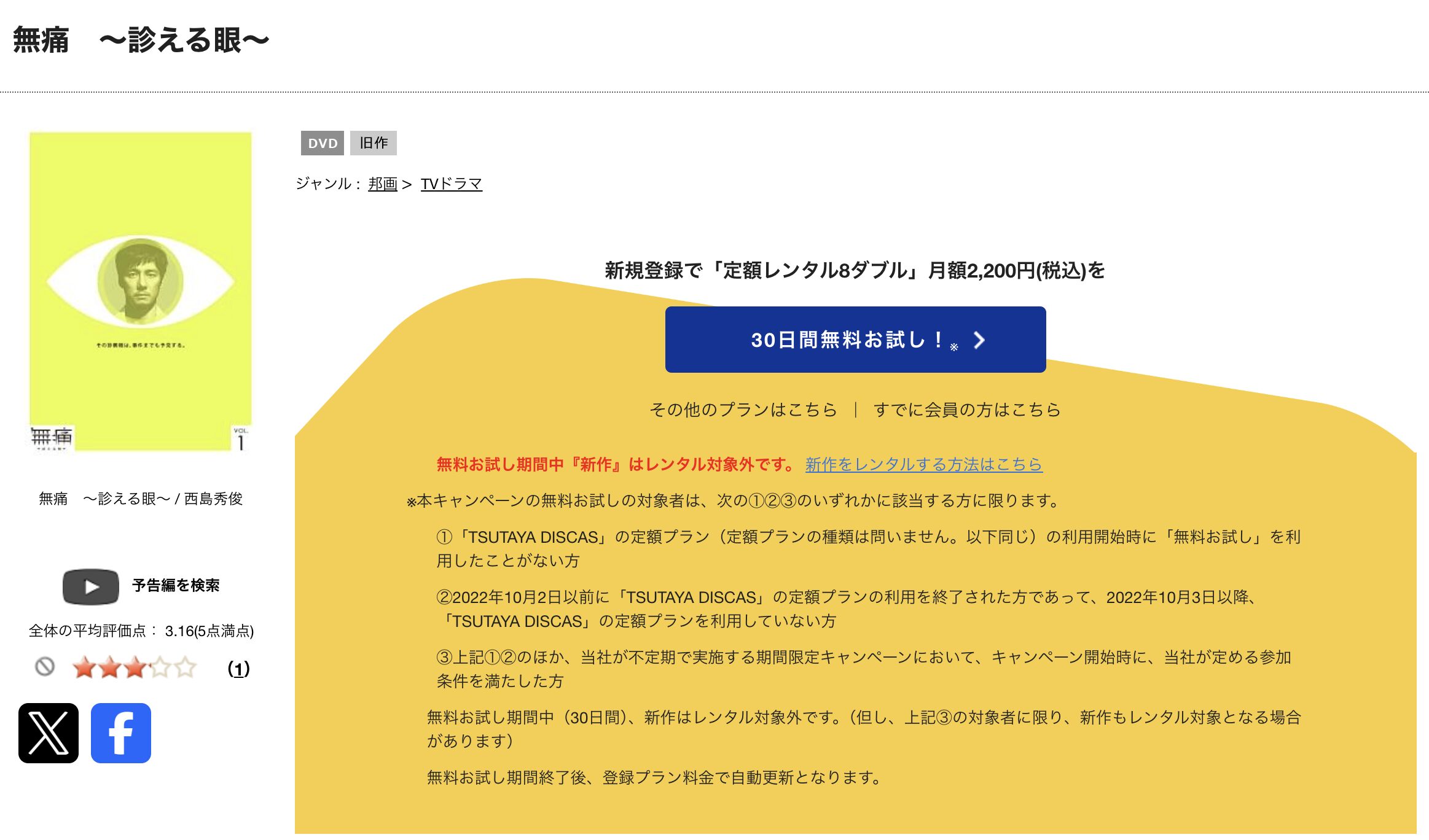Viewport: 1429px width, 840px height.
Task: Click the red notice 無料お試し期間中『新作』はレンタル対象外です
Action: [x=616, y=464]
